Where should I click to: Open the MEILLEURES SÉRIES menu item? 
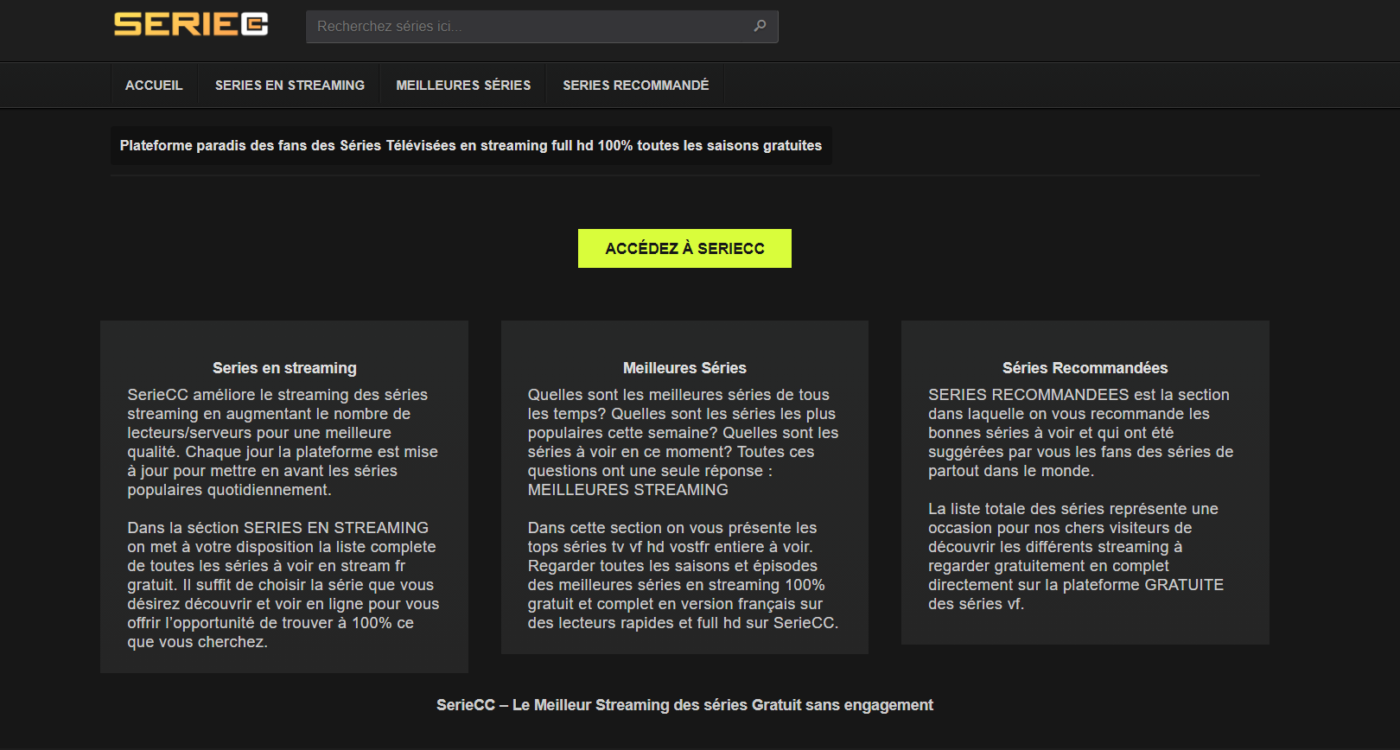pos(463,85)
